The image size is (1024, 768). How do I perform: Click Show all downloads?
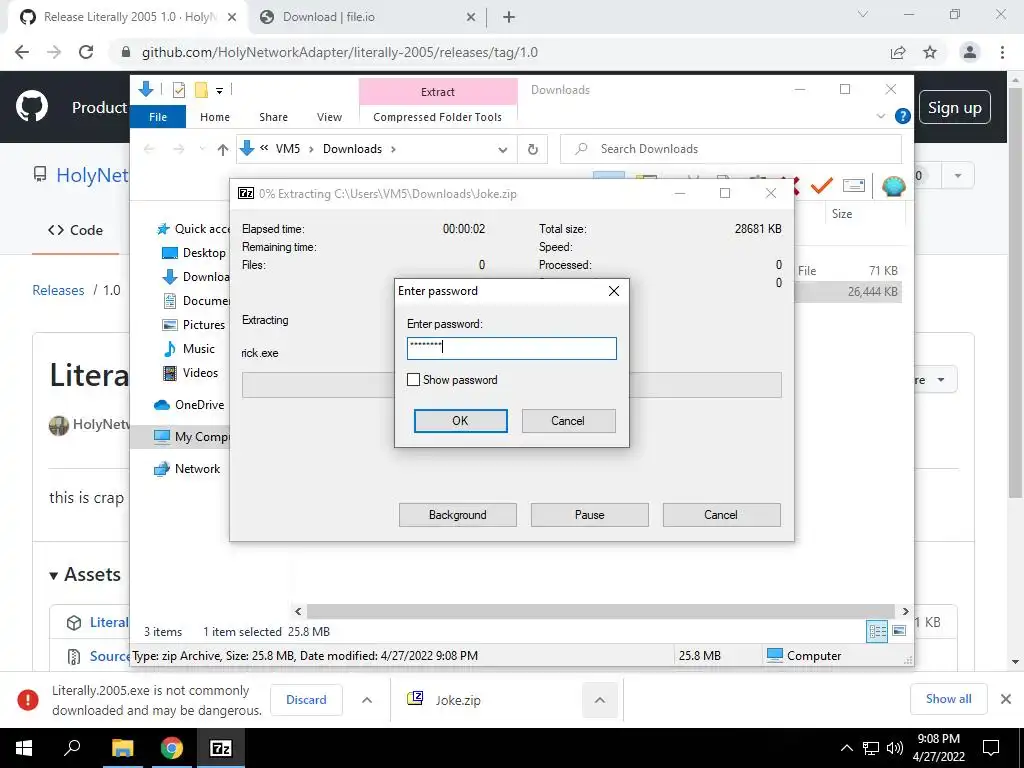[948, 699]
